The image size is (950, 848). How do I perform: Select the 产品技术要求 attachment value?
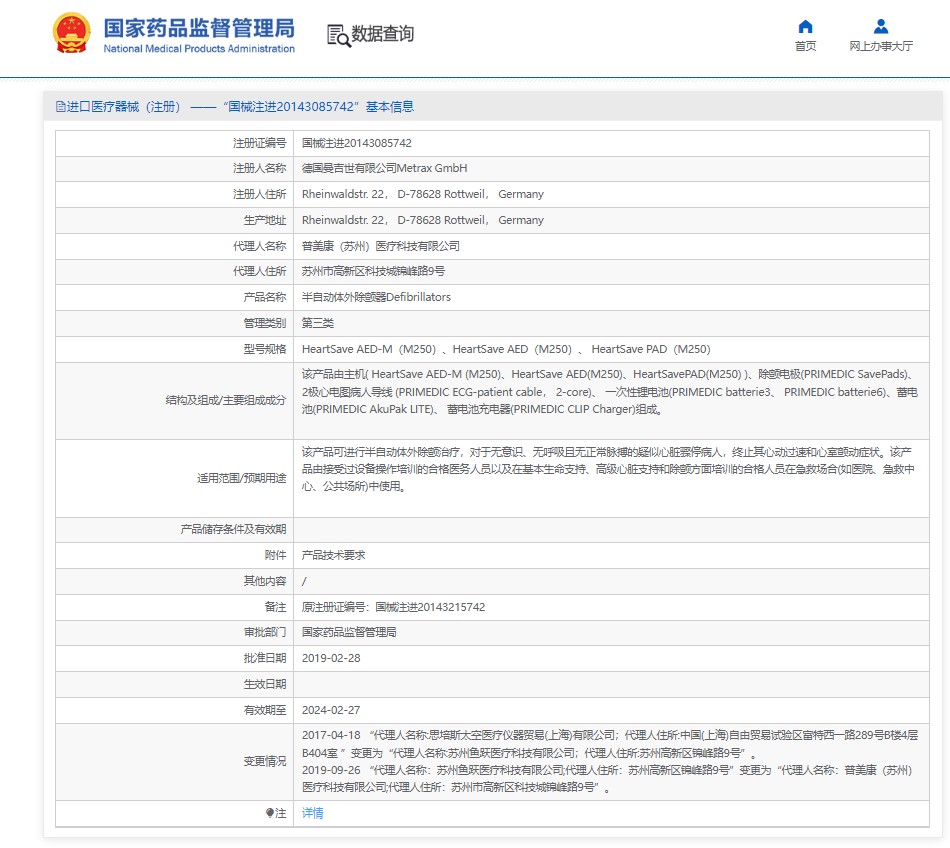coord(334,555)
